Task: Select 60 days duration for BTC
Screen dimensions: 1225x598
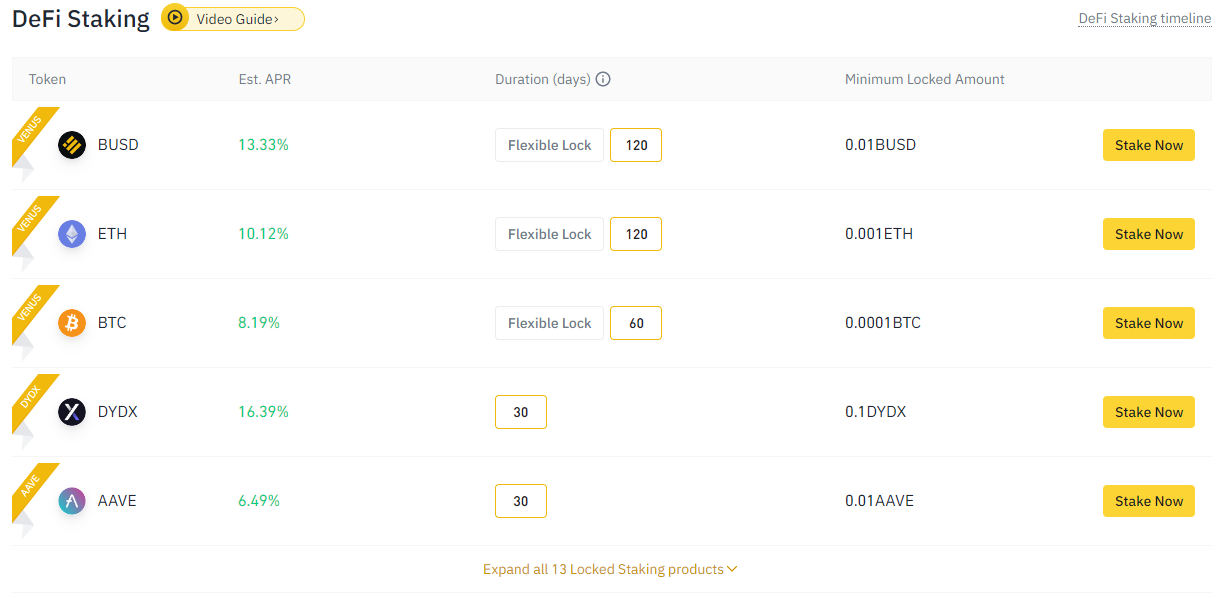Action: [x=636, y=323]
